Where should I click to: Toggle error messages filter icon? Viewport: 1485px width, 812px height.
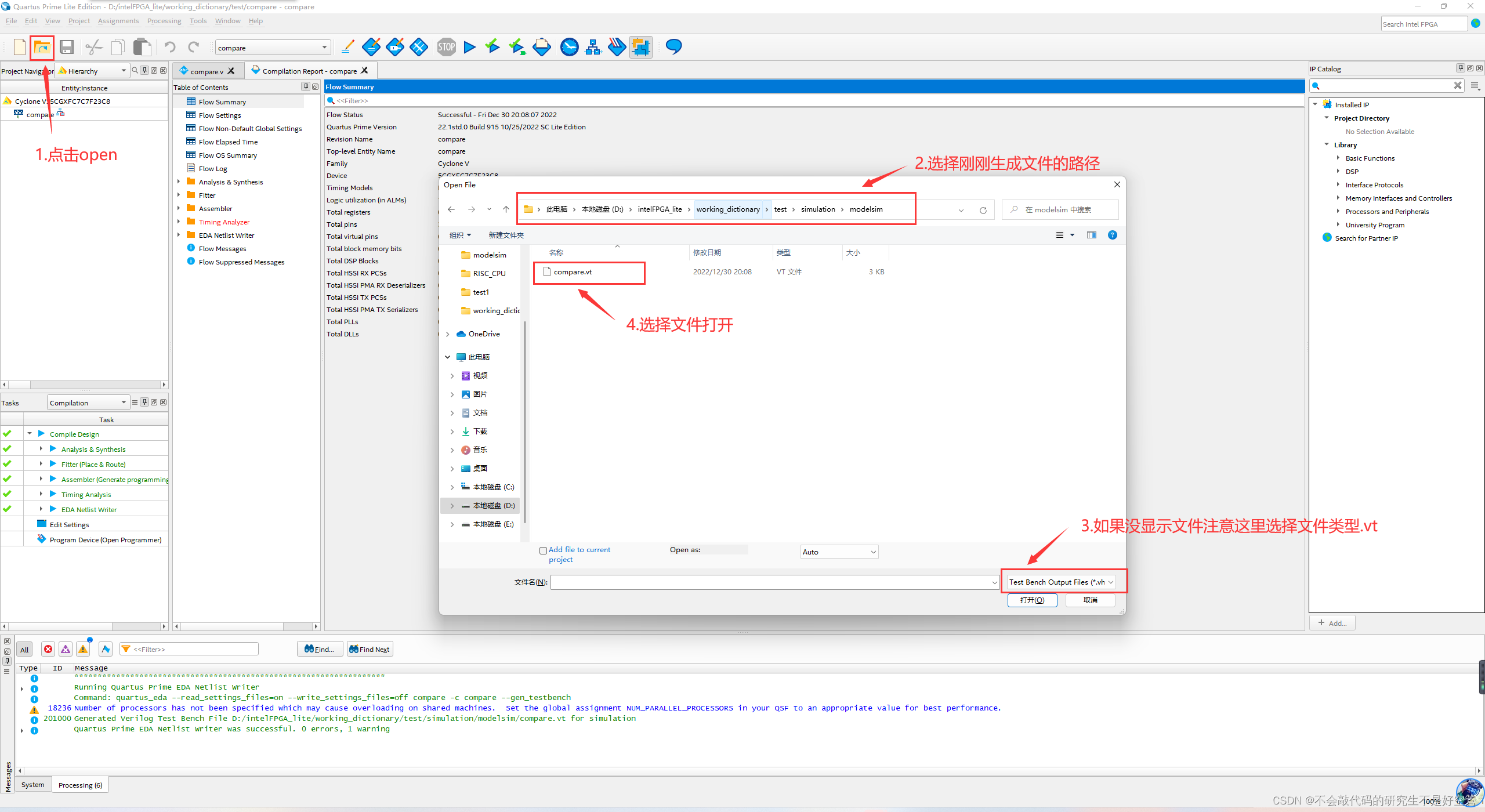[x=48, y=649]
